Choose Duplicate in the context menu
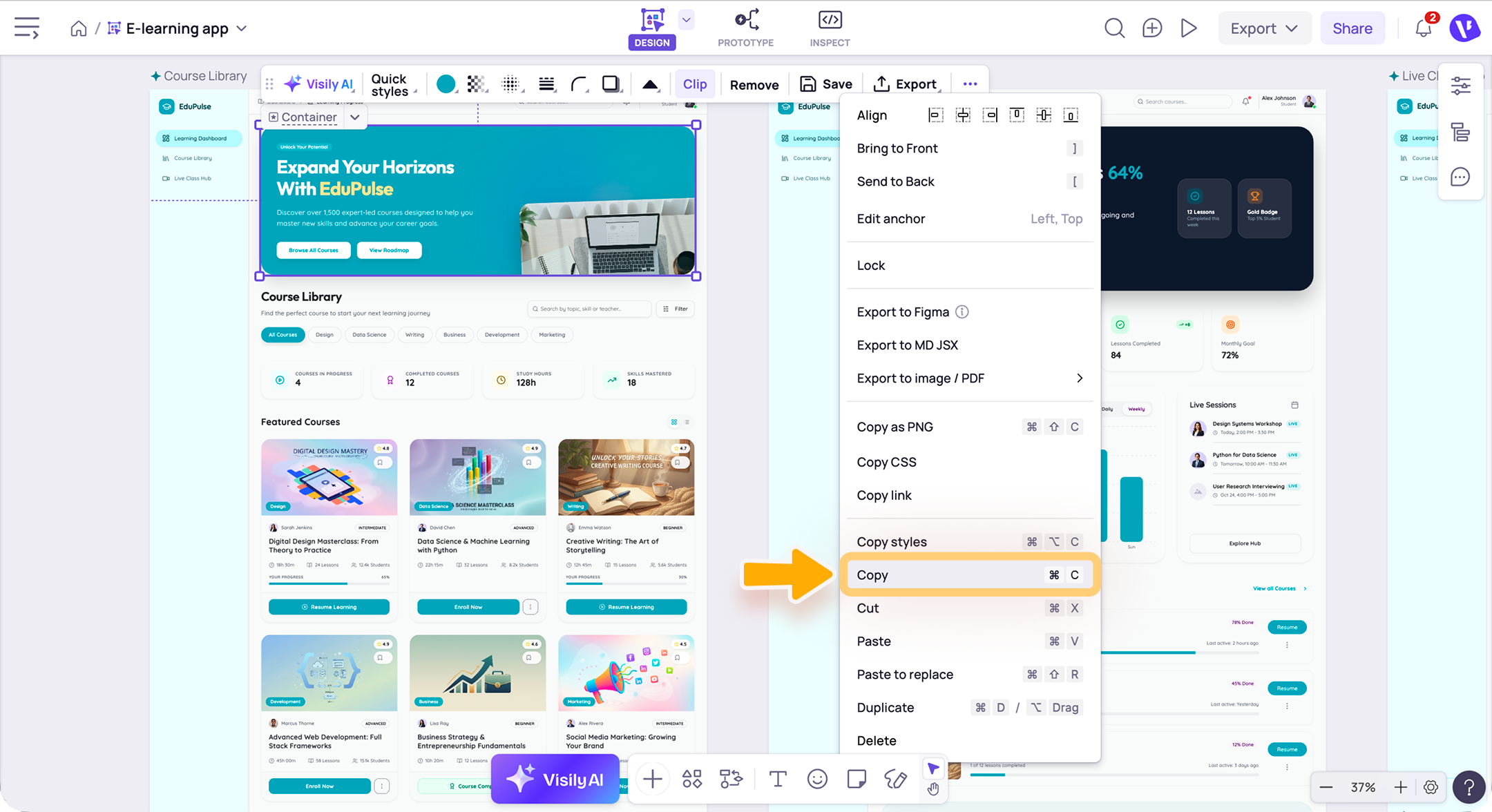The height and width of the screenshot is (812, 1492). coord(970,708)
